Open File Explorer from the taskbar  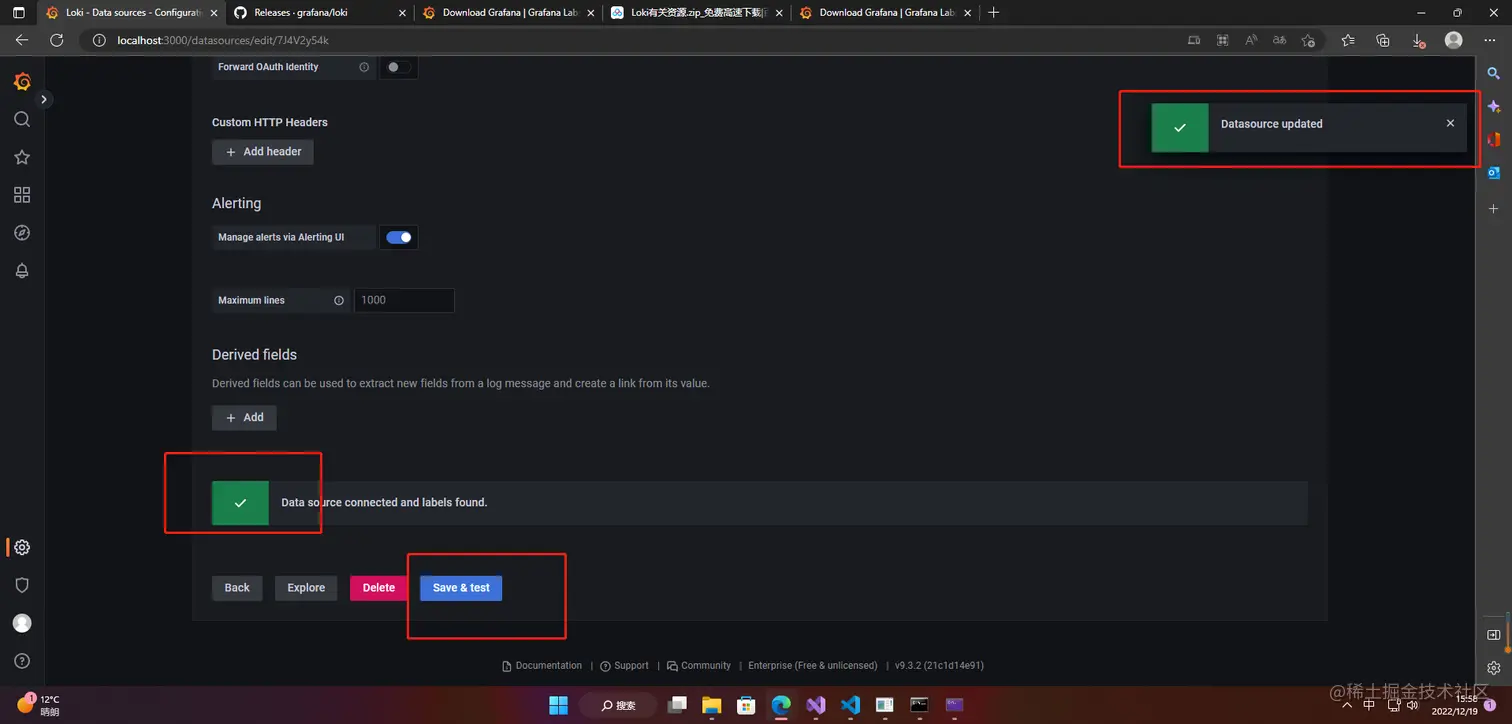[x=711, y=705]
